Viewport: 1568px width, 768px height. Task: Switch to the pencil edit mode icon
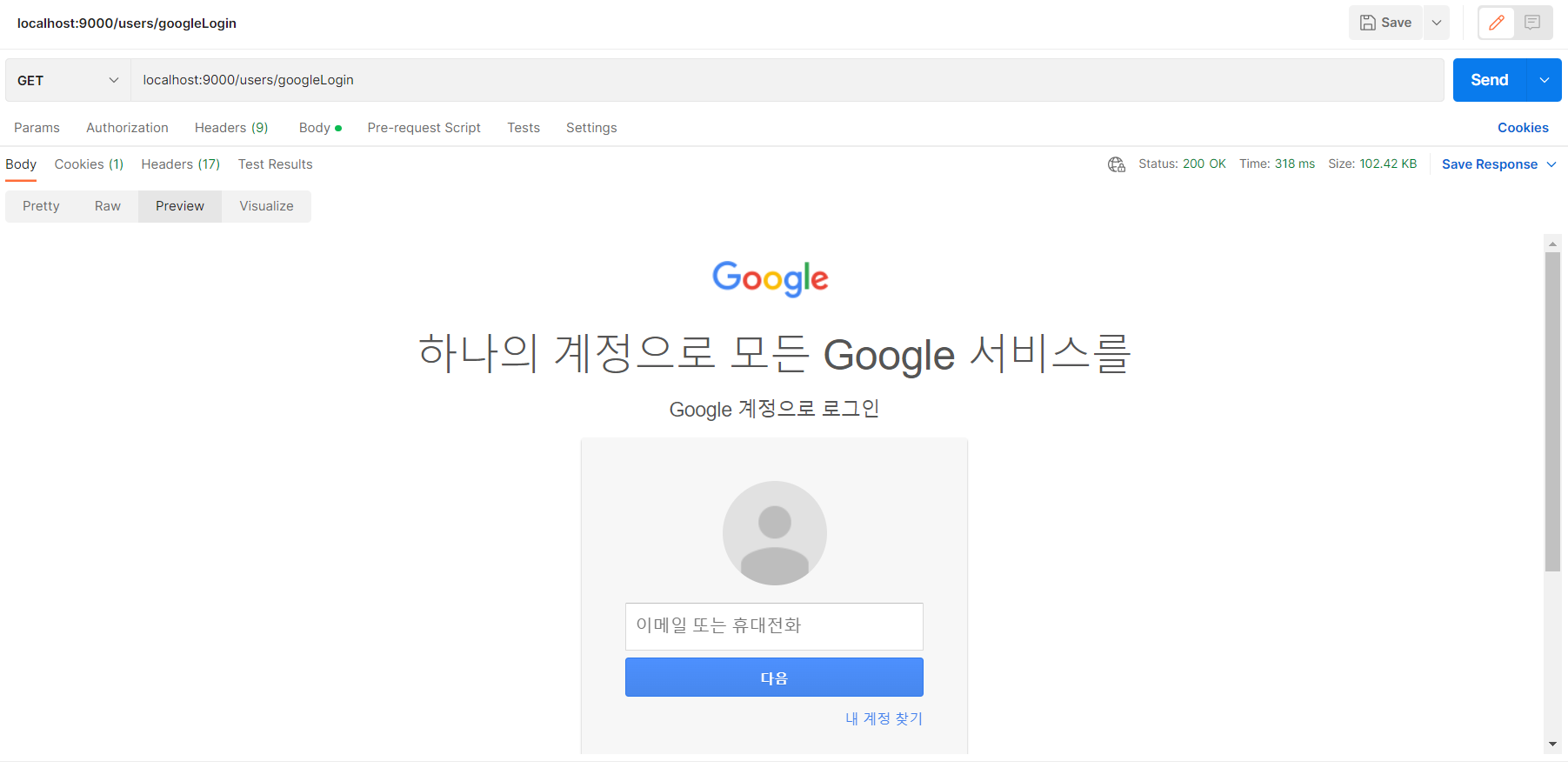coord(1497,23)
